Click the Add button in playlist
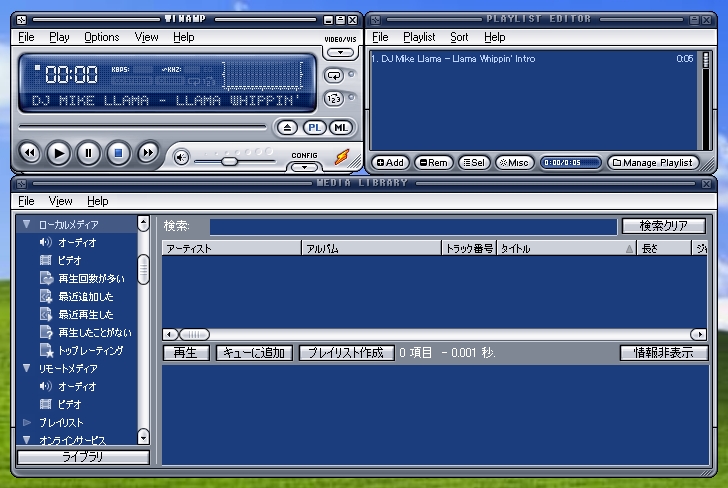 tap(390, 163)
